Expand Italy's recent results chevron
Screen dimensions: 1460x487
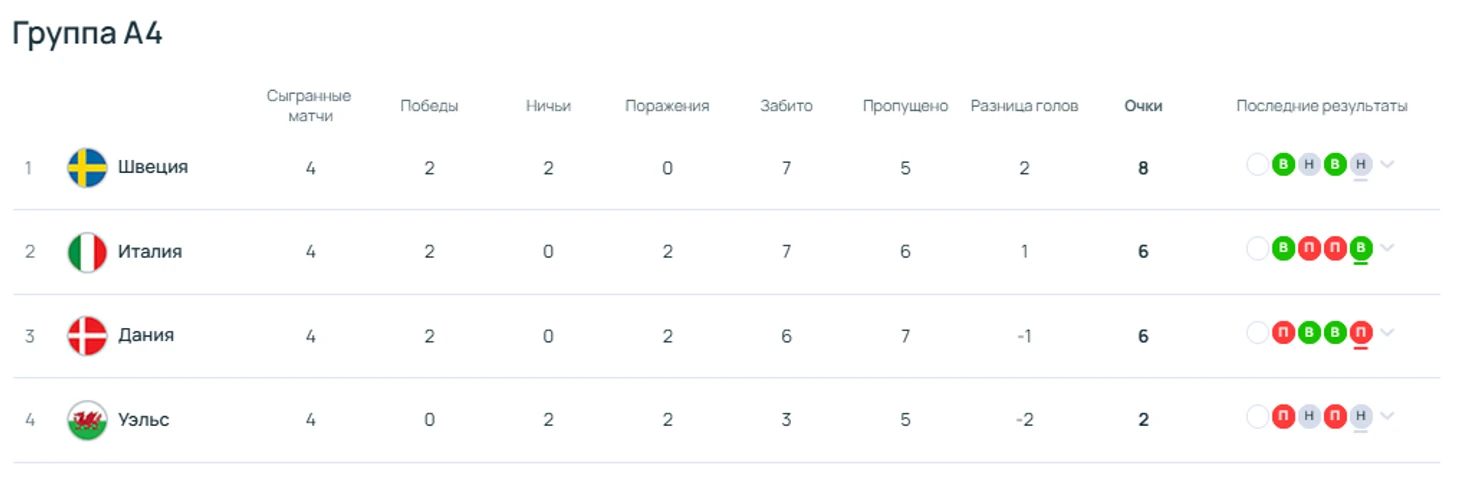click(1387, 248)
